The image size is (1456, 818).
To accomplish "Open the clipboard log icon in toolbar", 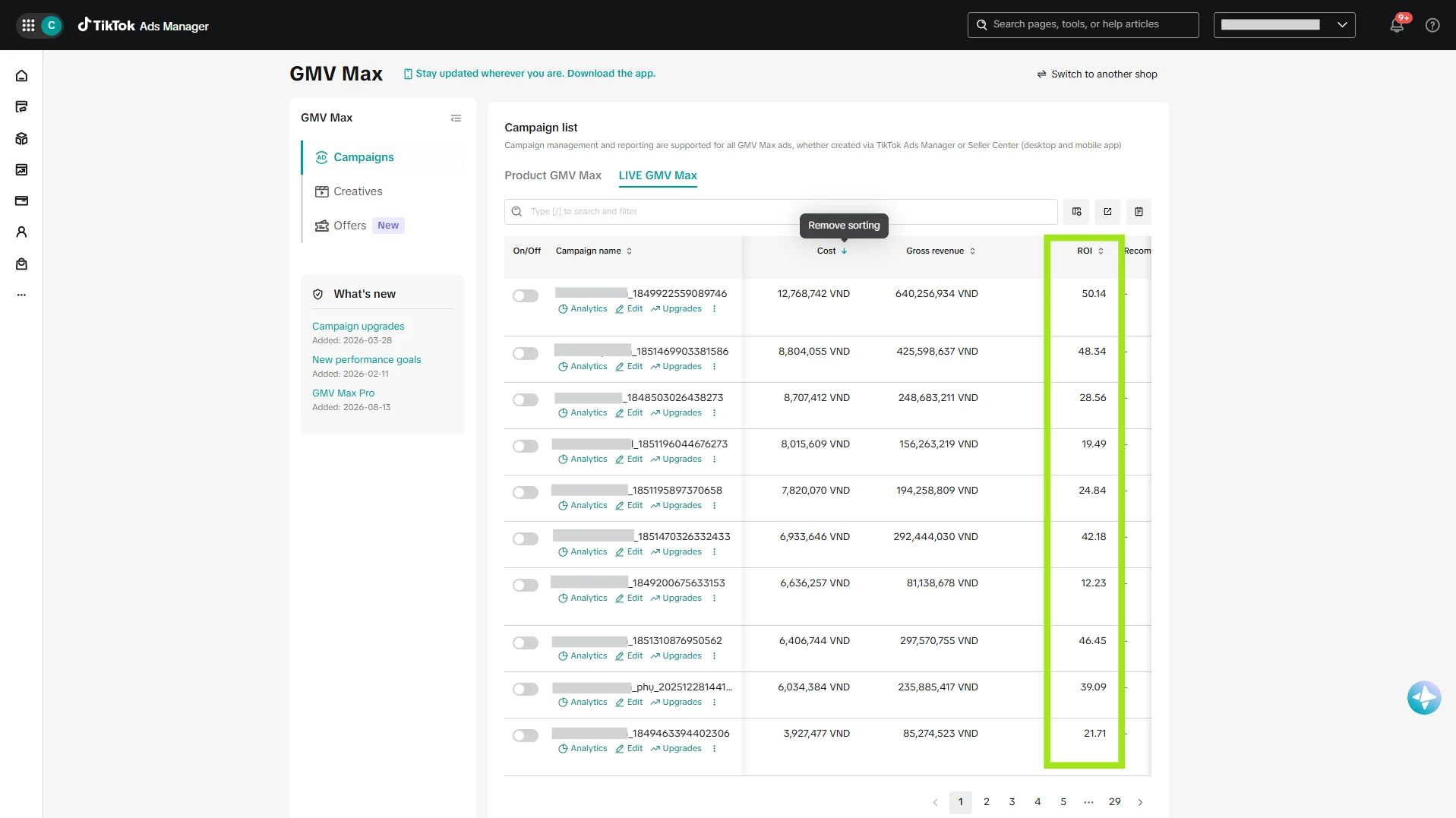I will pos(1139,212).
